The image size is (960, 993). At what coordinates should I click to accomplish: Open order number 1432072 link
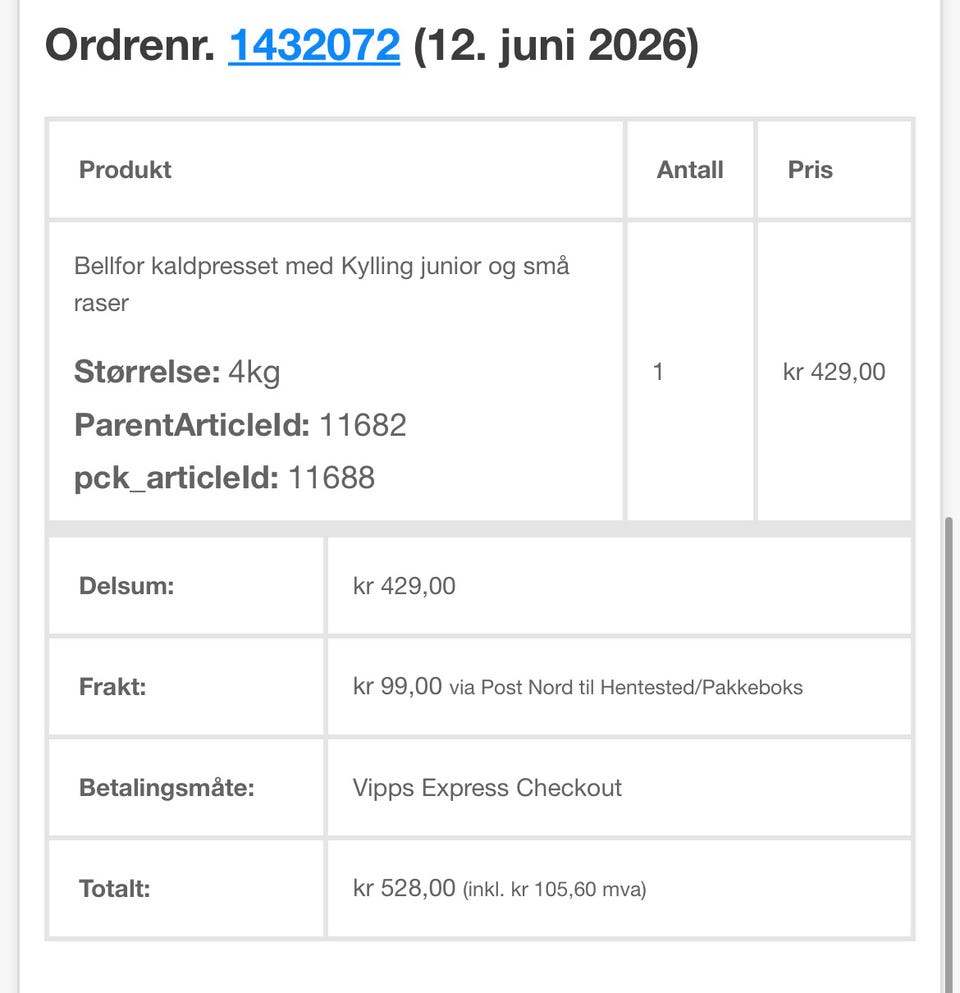click(x=313, y=46)
